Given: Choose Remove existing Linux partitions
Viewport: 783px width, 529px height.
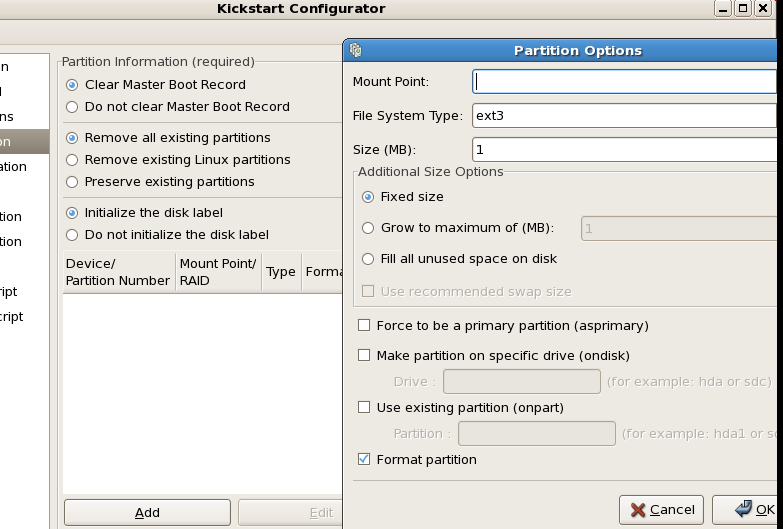Looking at the screenshot, I should [71, 160].
